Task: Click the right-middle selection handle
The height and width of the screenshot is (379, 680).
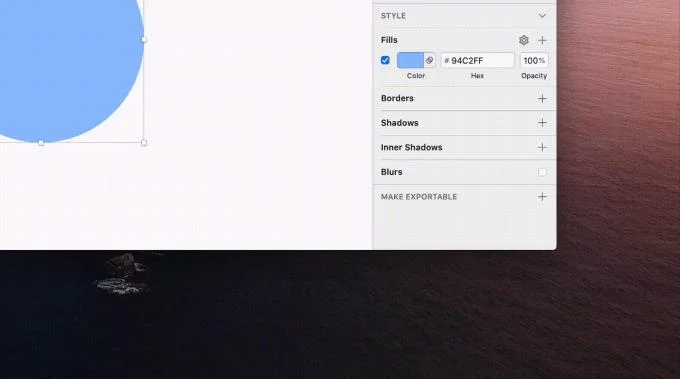Action: coord(144,39)
